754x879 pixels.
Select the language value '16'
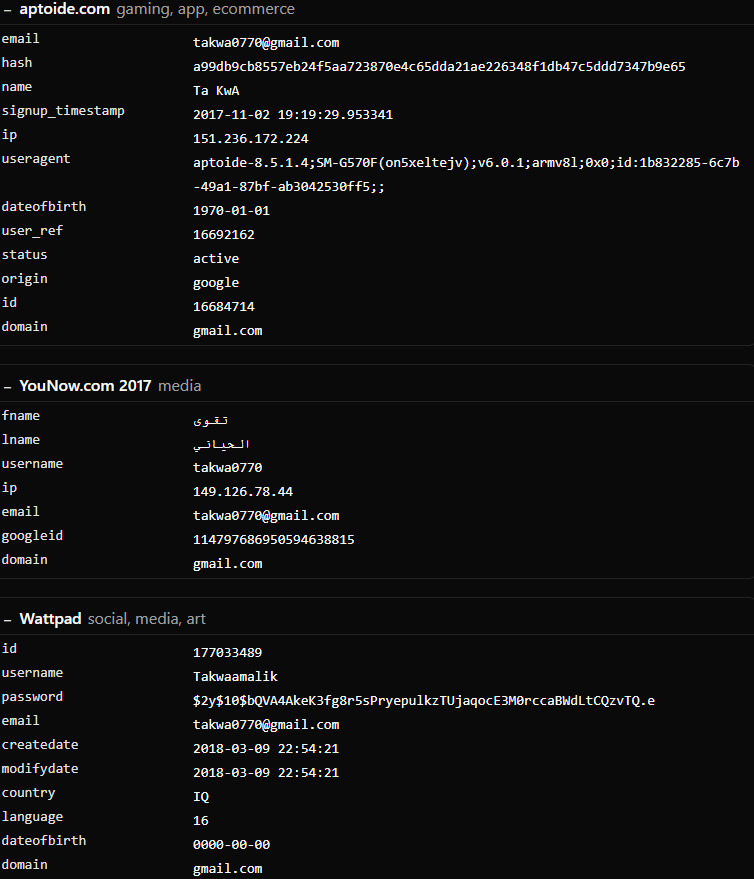tap(201, 821)
